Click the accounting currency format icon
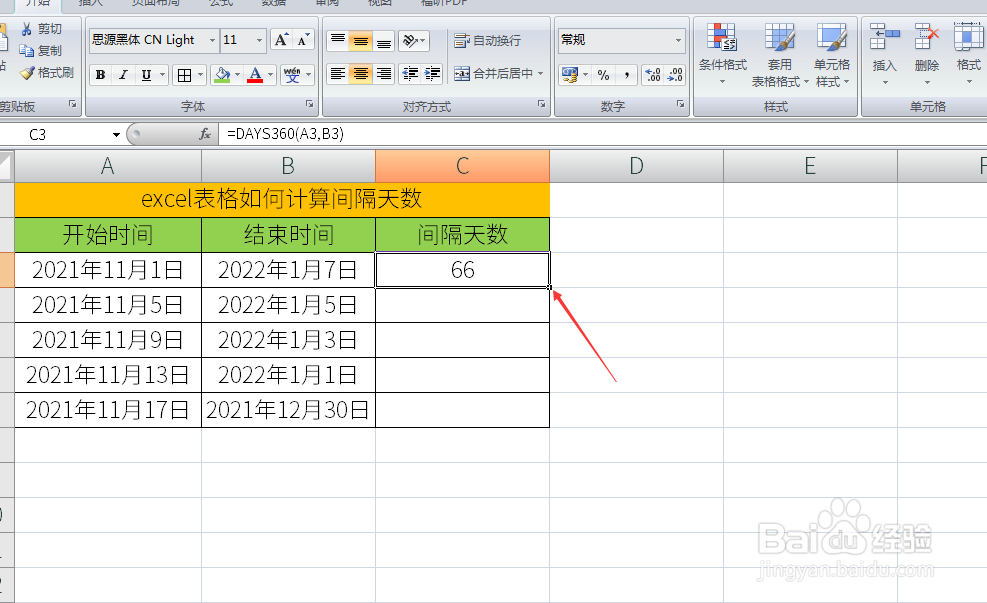987x603 pixels. [570, 76]
